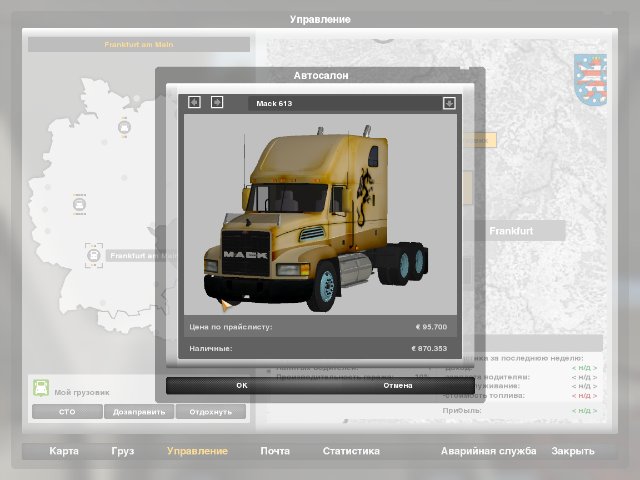The width and height of the screenshot is (640, 480).
Task: Click the Frankfurt am Main header bar
Action: [x=139, y=44]
